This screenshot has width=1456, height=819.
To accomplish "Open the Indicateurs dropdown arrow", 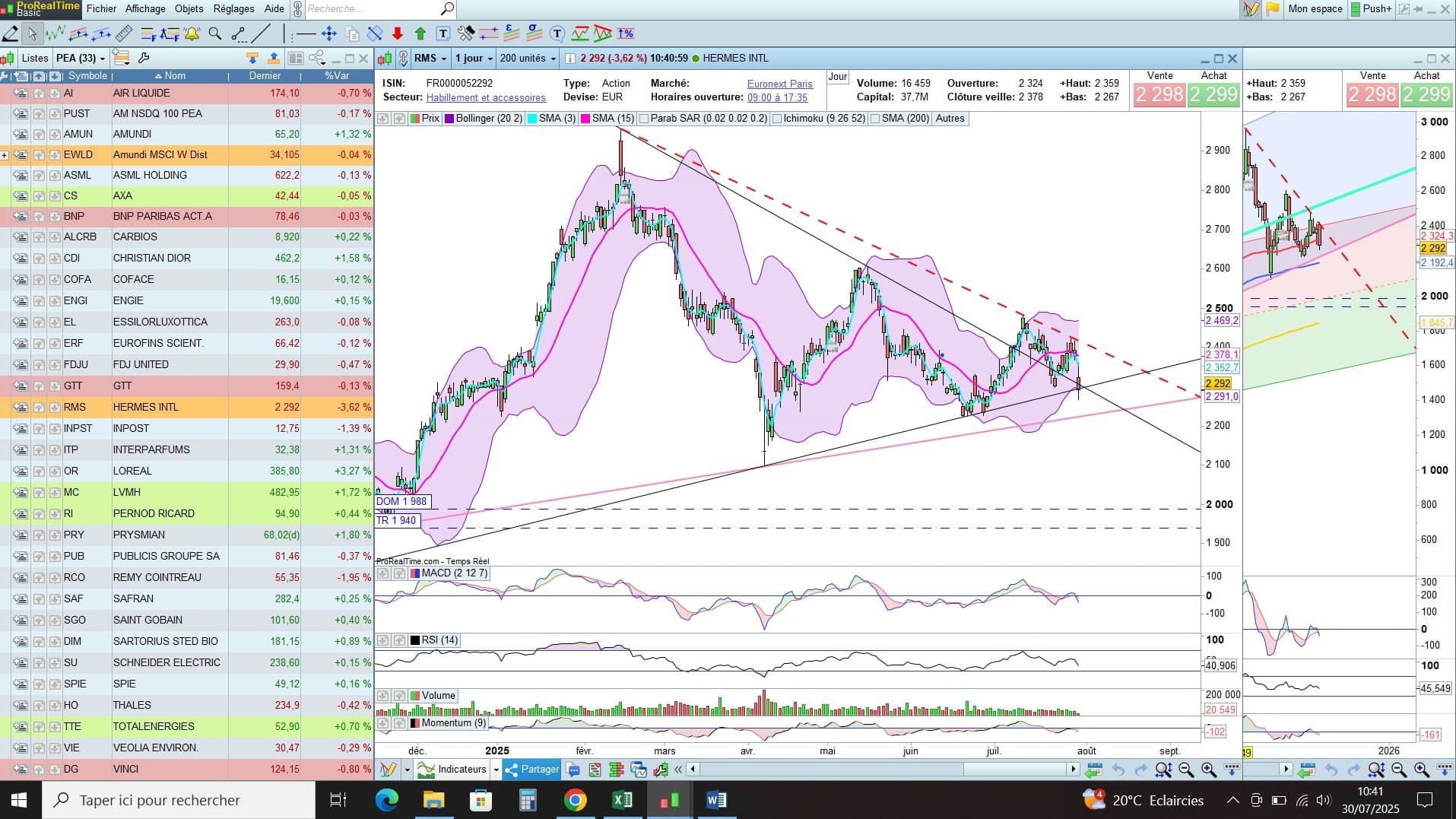I will point(496,770).
